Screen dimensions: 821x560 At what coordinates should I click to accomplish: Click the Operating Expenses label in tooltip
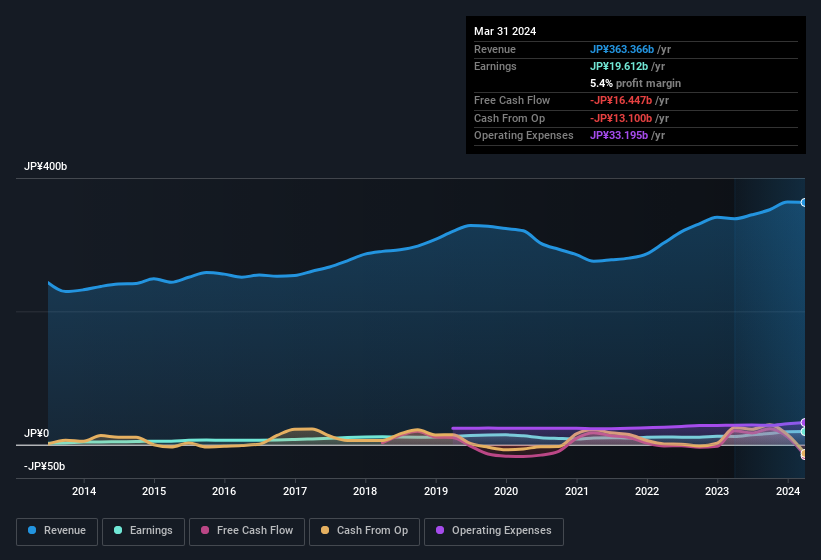coord(524,136)
